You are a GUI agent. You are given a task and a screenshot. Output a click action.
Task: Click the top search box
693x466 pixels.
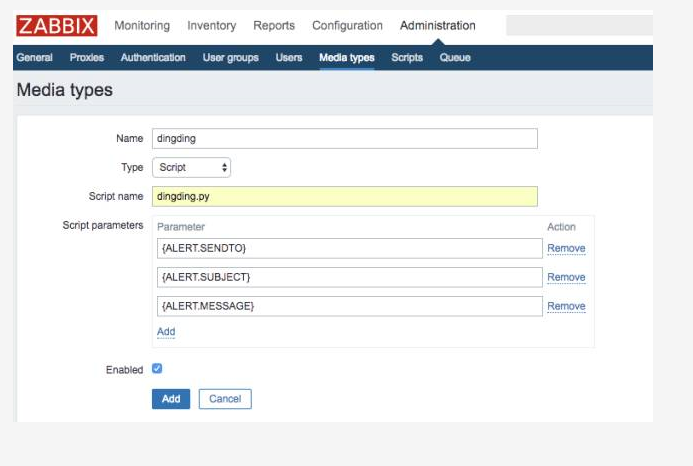pos(579,25)
